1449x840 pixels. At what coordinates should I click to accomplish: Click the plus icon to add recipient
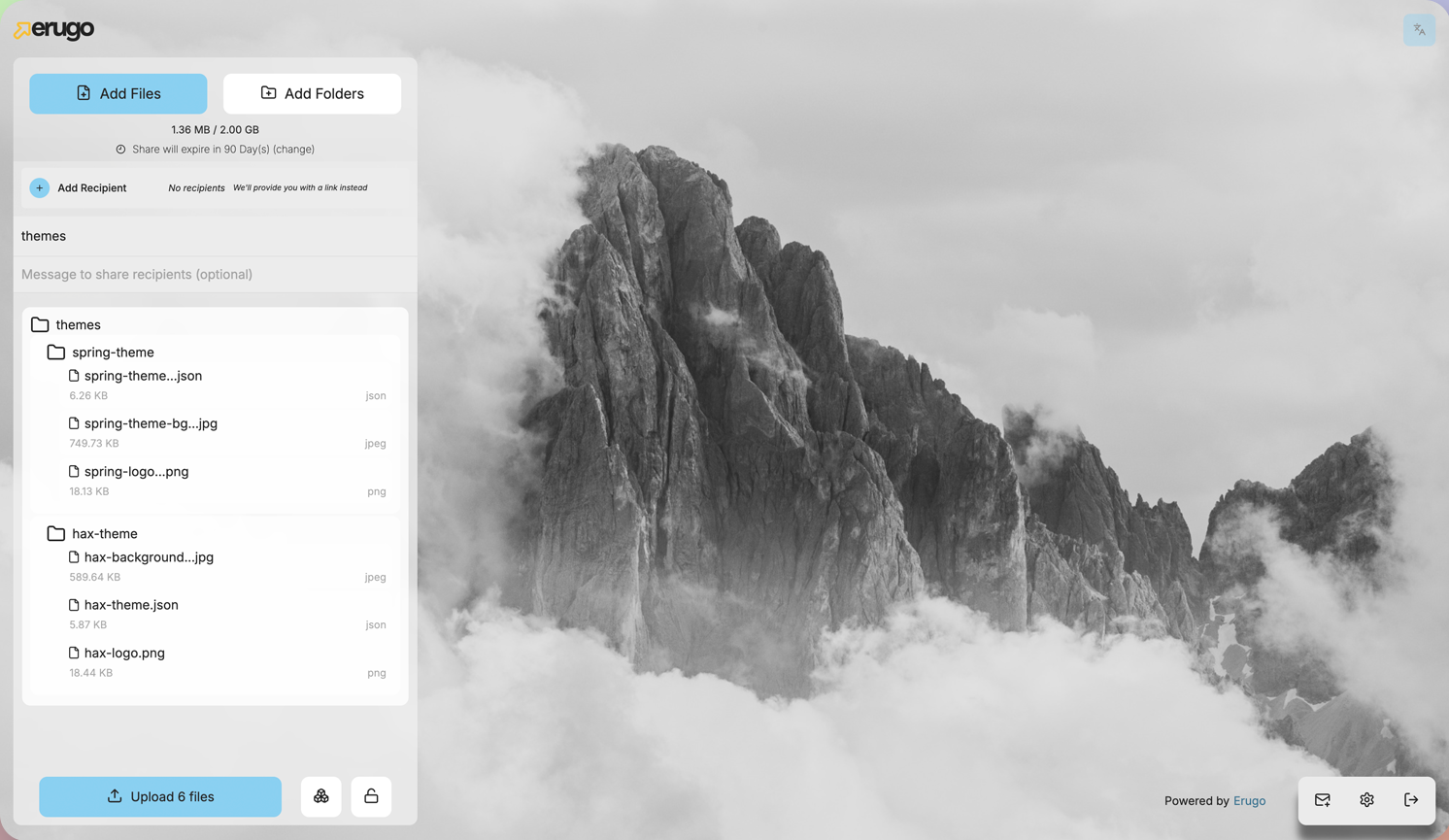tap(39, 188)
